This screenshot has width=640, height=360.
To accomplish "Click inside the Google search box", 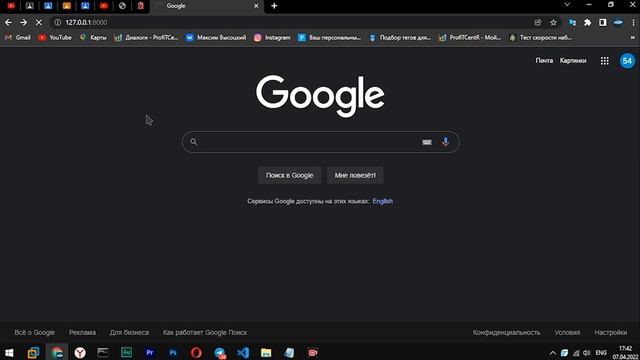I will (320, 142).
